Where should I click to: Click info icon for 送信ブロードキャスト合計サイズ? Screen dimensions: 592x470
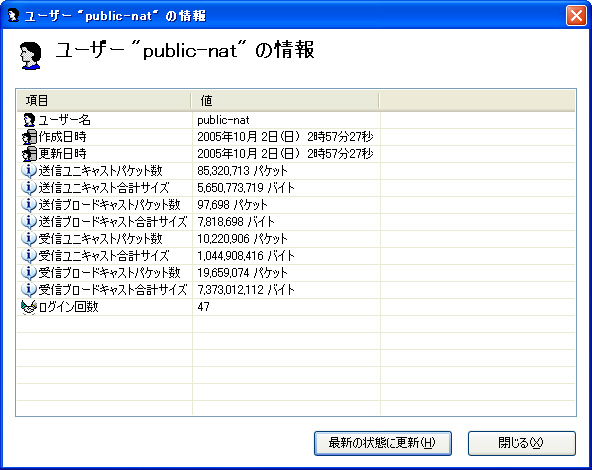[x=29, y=222]
